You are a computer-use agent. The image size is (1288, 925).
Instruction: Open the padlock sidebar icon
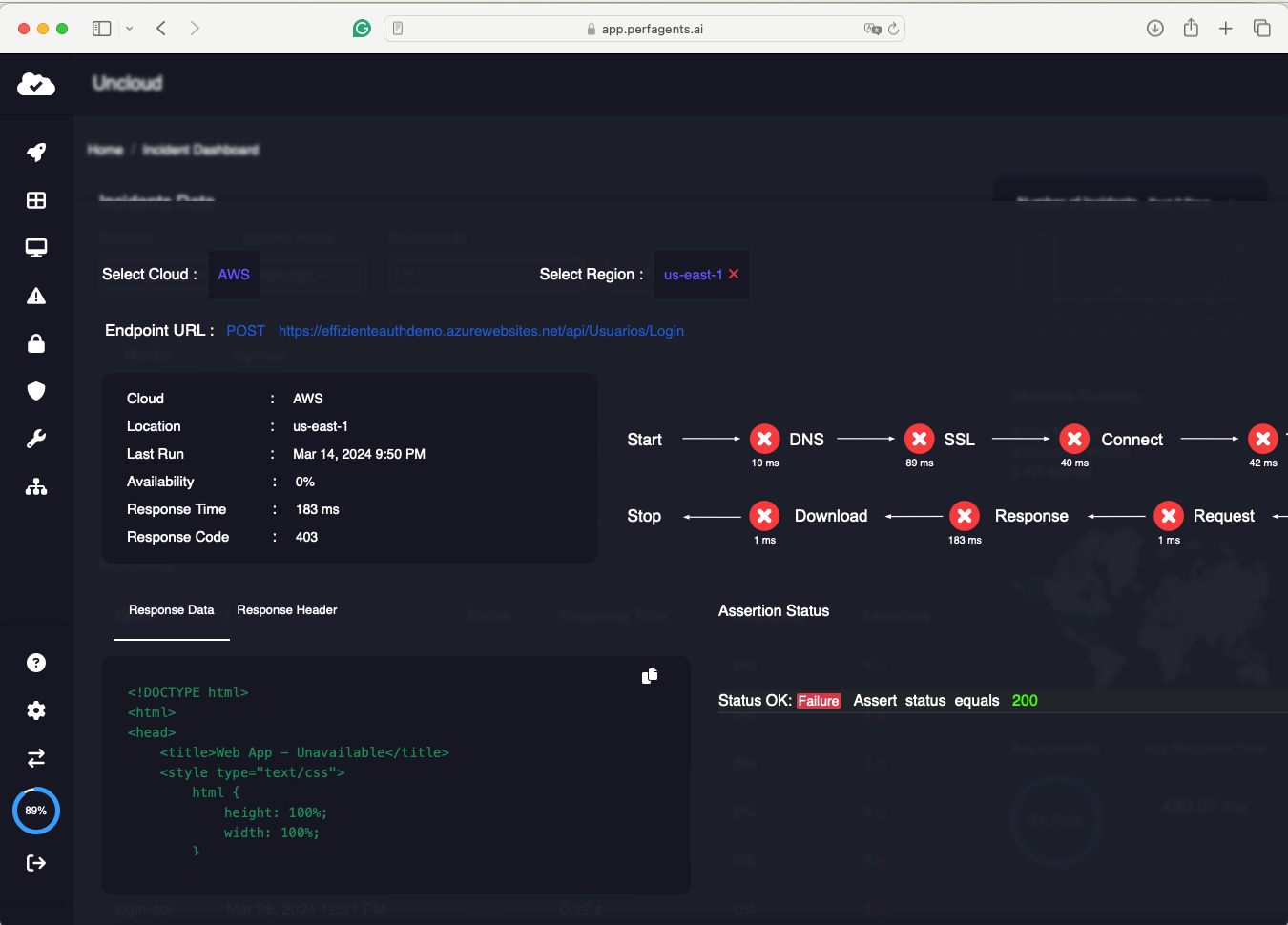(36, 343)
